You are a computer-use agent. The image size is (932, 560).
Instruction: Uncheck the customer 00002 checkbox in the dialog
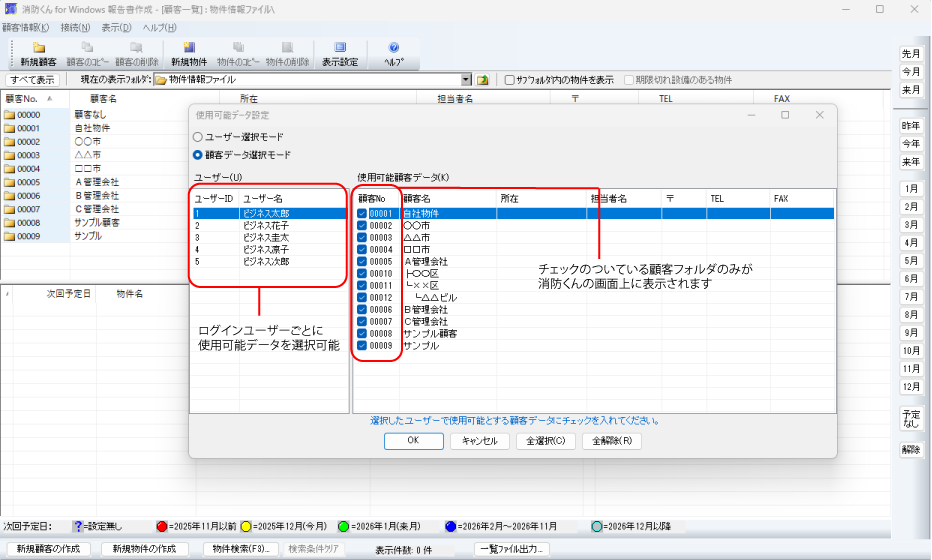tap(362, 226)
